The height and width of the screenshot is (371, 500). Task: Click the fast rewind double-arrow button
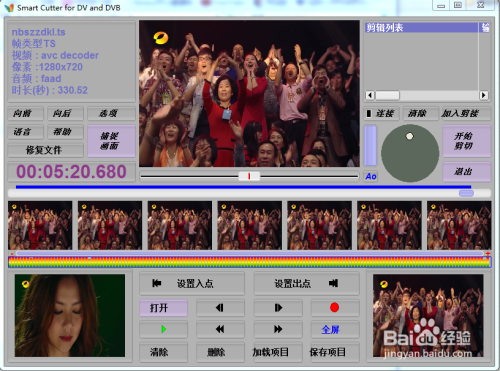pos(220,329)
